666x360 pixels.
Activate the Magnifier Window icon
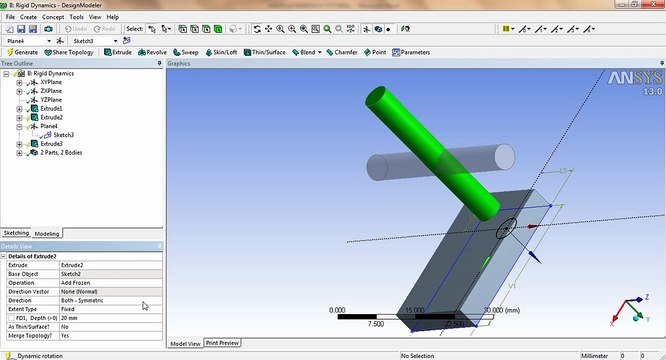click(x=316, y=29)
